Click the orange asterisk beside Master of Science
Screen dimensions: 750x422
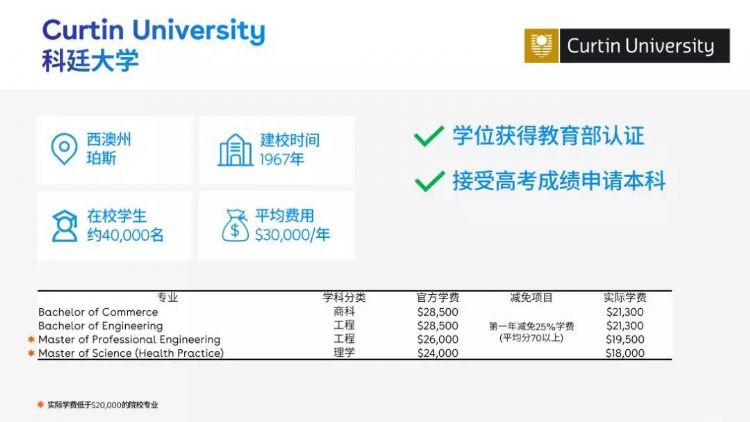pyautogui.click(x=32, y=353)
